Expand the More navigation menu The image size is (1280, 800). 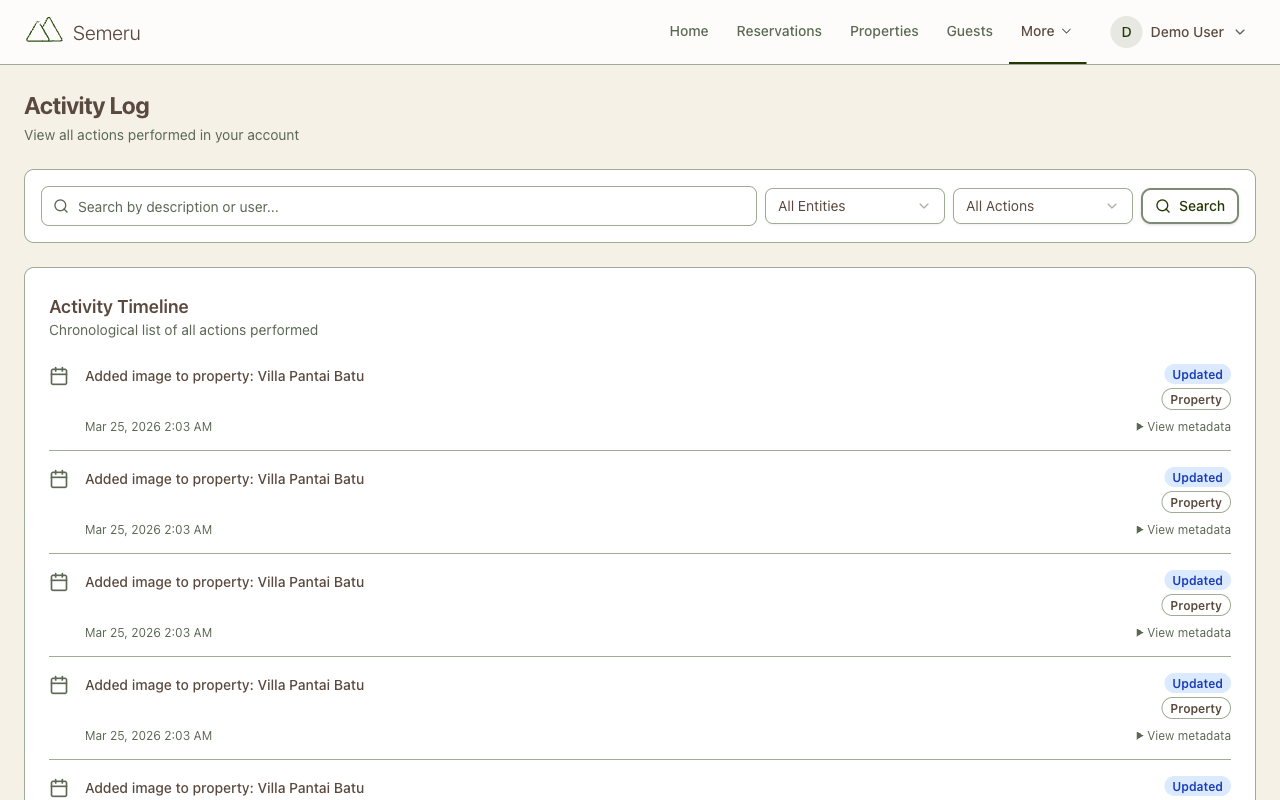point(1047,31)
